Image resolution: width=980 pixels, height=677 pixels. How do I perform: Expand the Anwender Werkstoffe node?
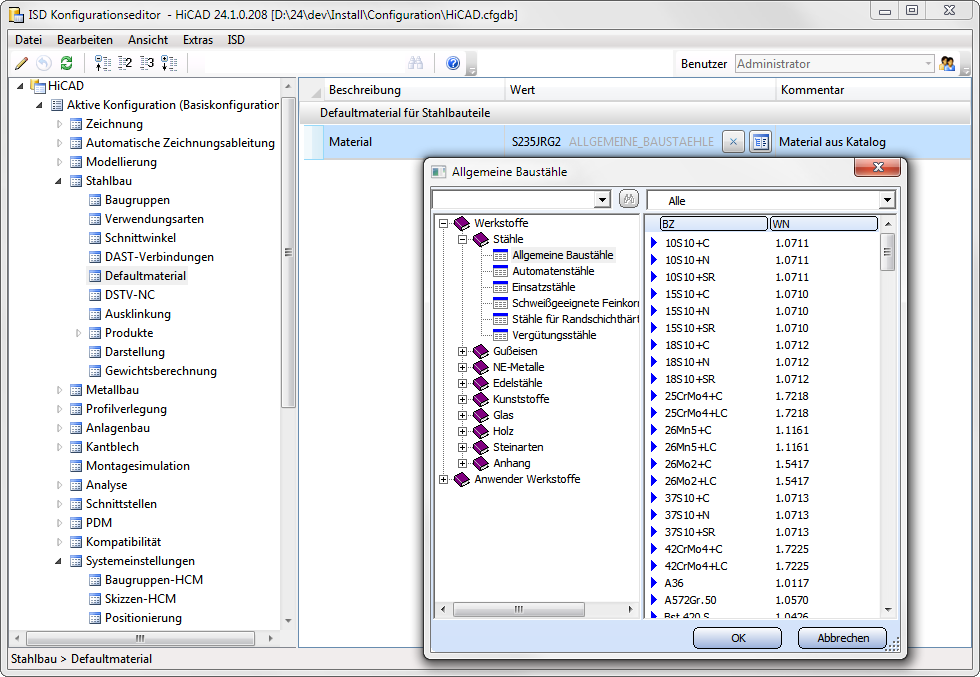[443, 479]
